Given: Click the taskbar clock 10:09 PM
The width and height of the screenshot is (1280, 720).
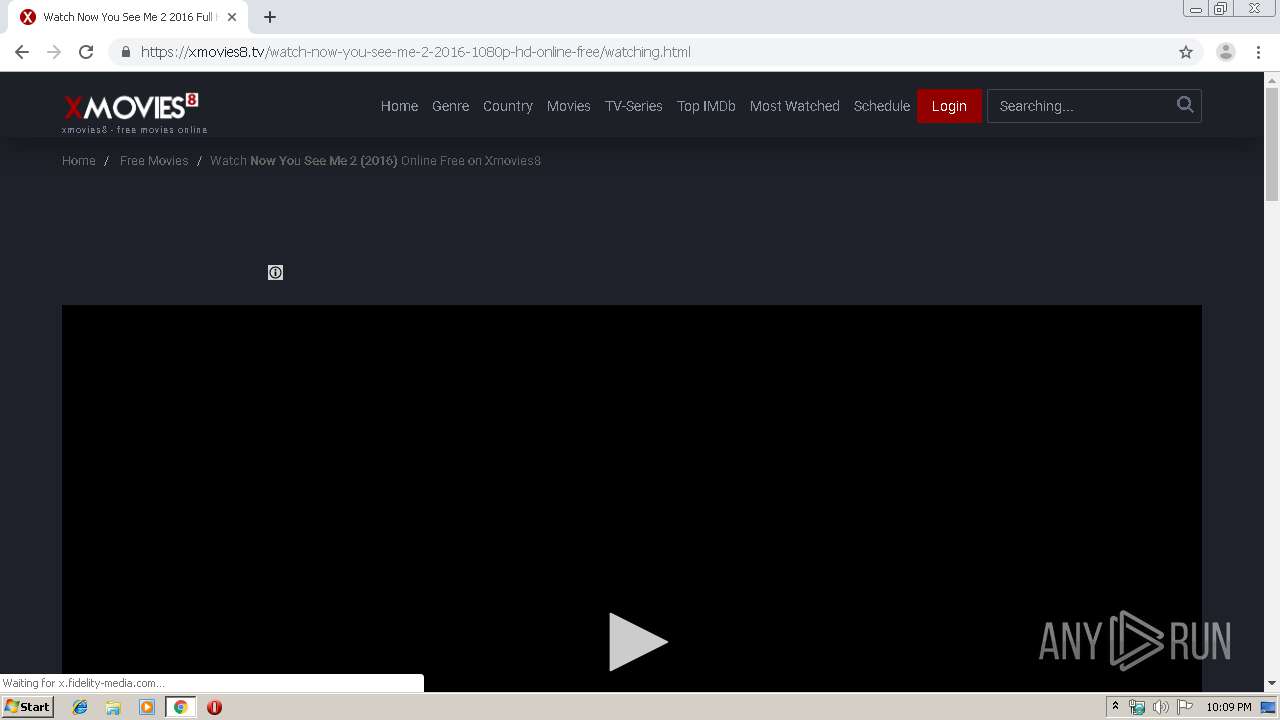Looking at the screenshot, I should (x=1229, y=707).
